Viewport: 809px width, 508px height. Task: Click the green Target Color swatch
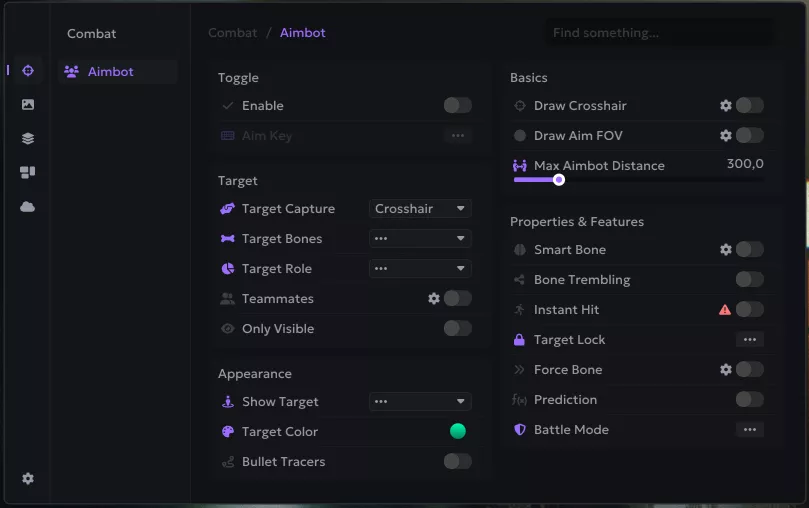457,432
